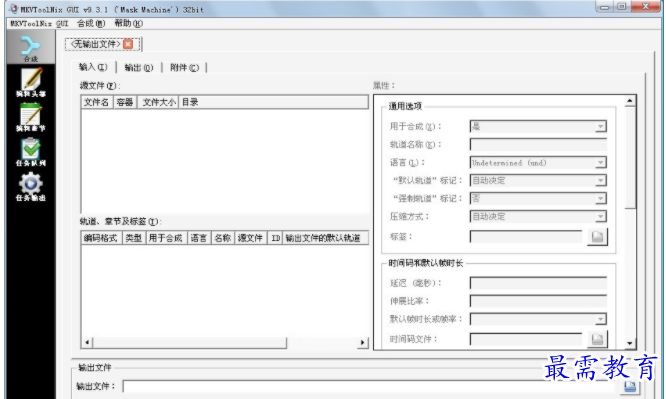Click down arrow of properties panel scrollbar
Screen dimensions: 666x399
click(629, 343)
